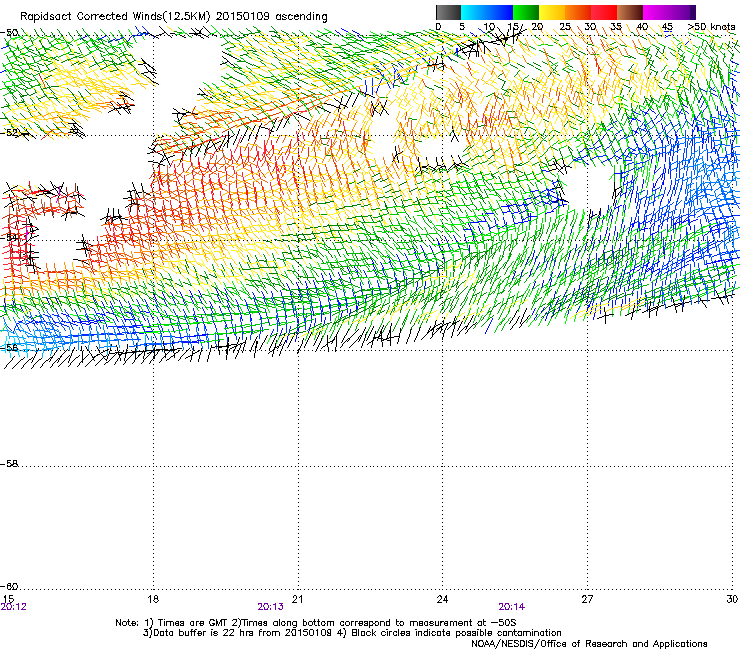Click the '25' legend scale label
This screenshot has height=650, width=740.
tap(565, 27)
